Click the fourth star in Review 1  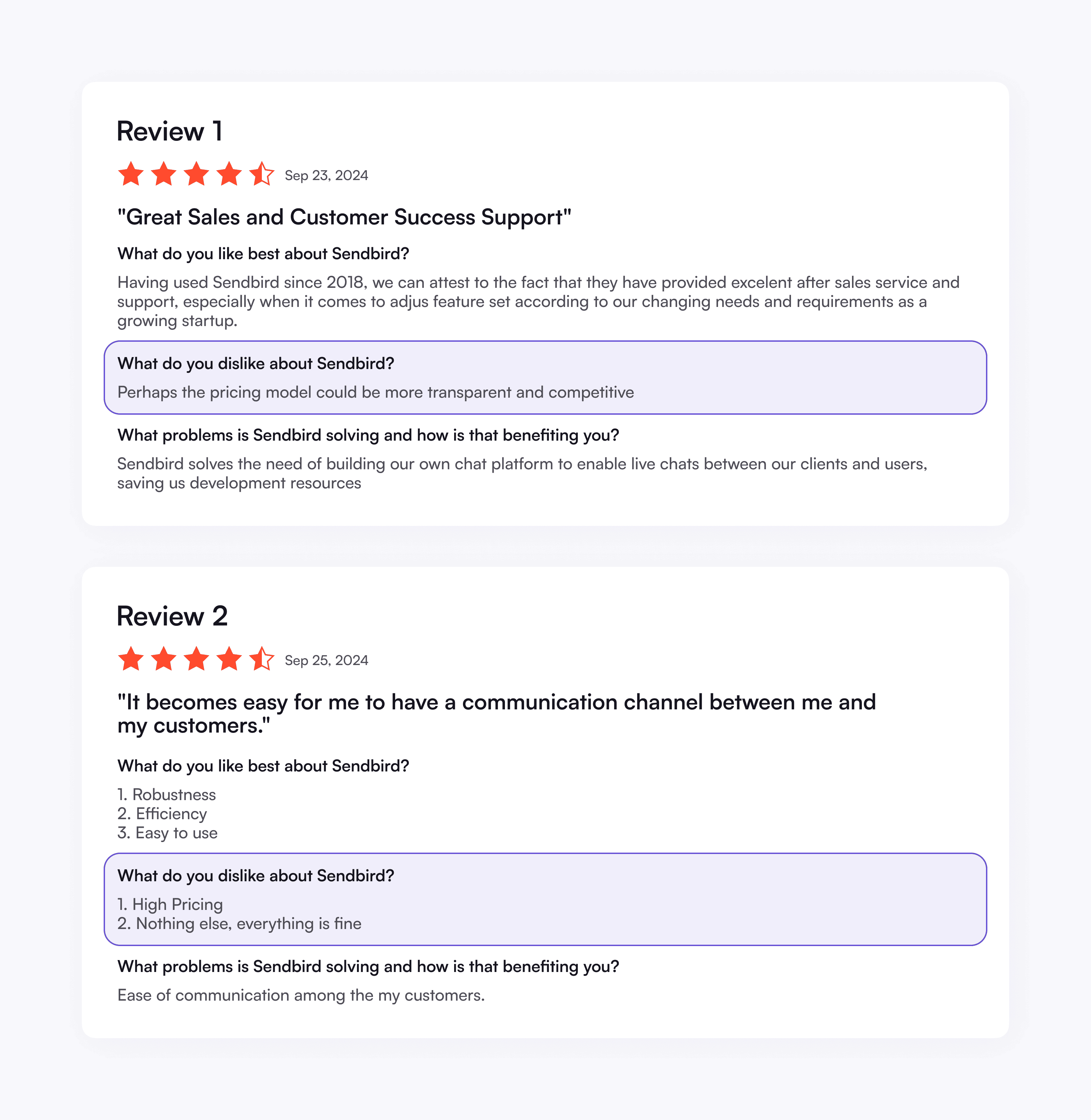point(229,174)
